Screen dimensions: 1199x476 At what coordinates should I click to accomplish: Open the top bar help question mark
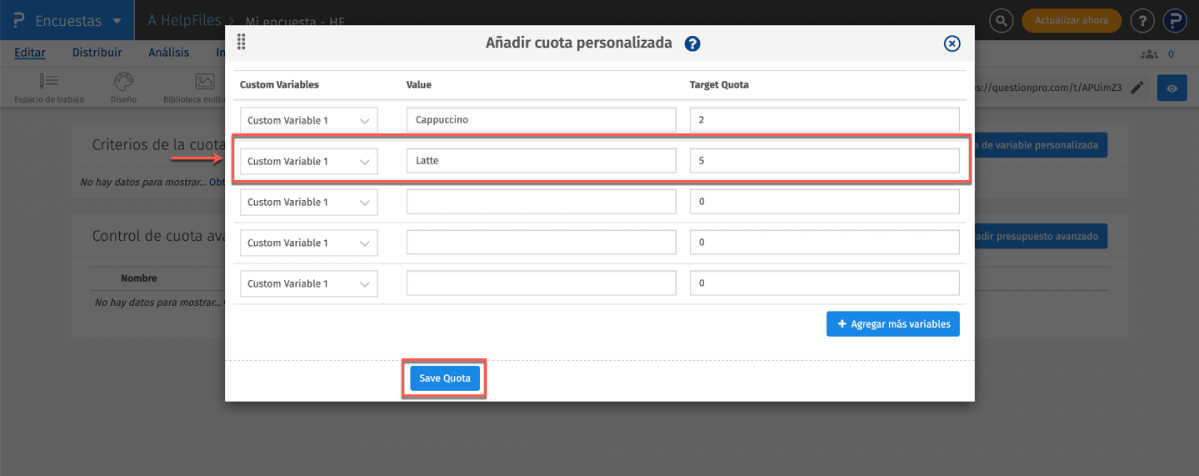[x=1142, y=20]
